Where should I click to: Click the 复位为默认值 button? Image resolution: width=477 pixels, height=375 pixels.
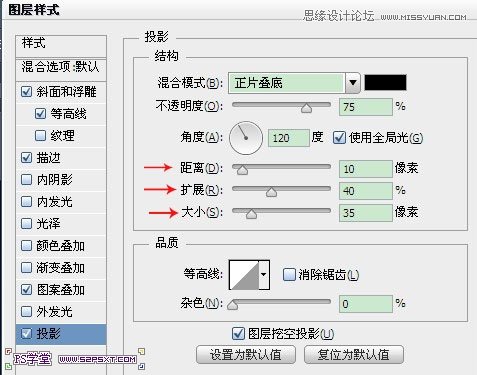(354, 355)
